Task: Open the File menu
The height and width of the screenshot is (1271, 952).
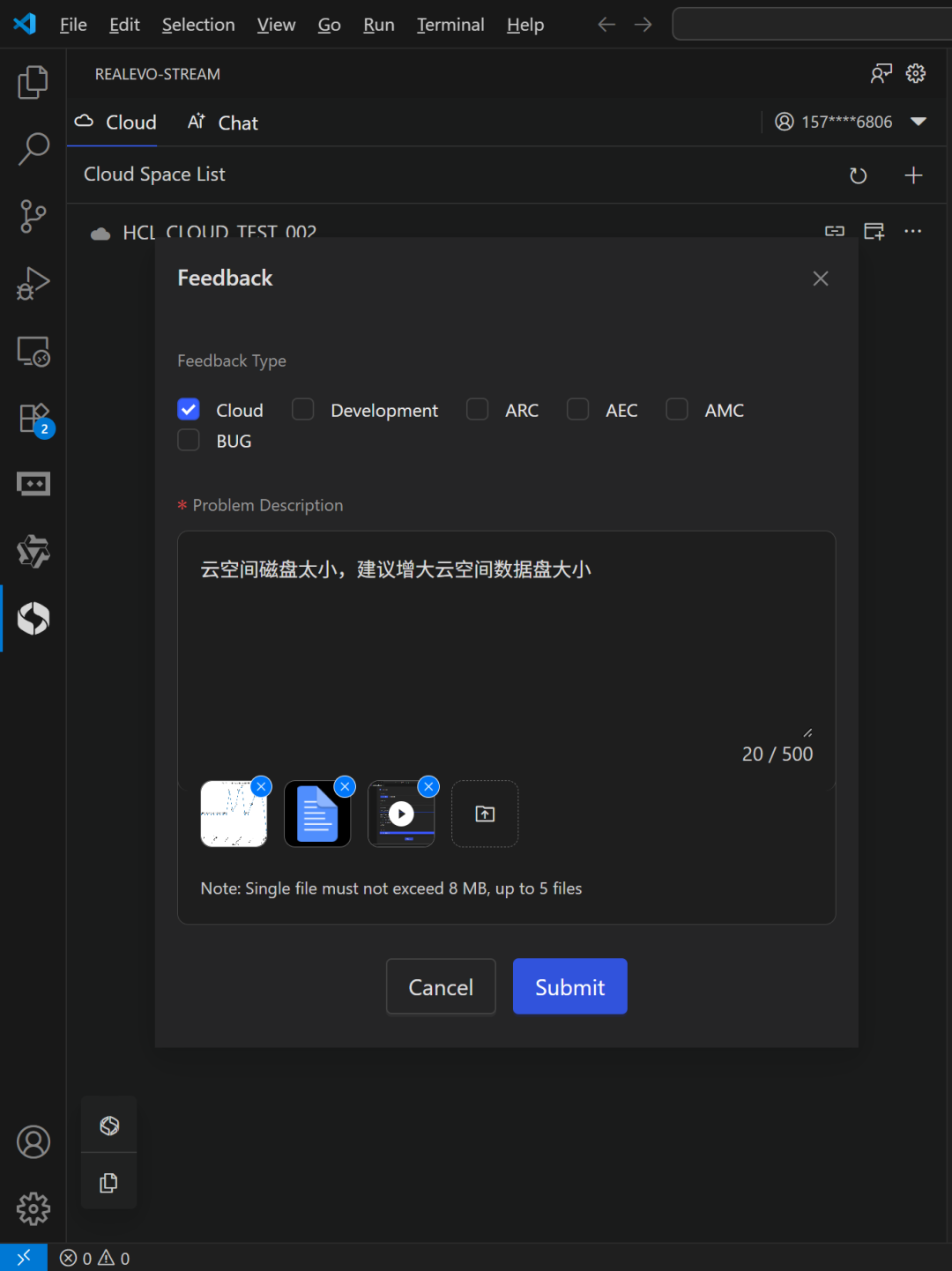Action: coord(73,25)
